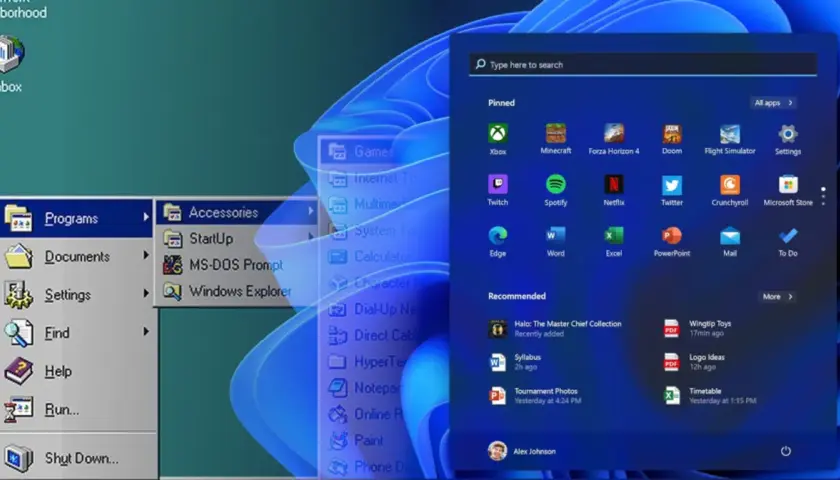840x480 pixels.
Task: Open the To Do app
Action: tap(788, 235)
